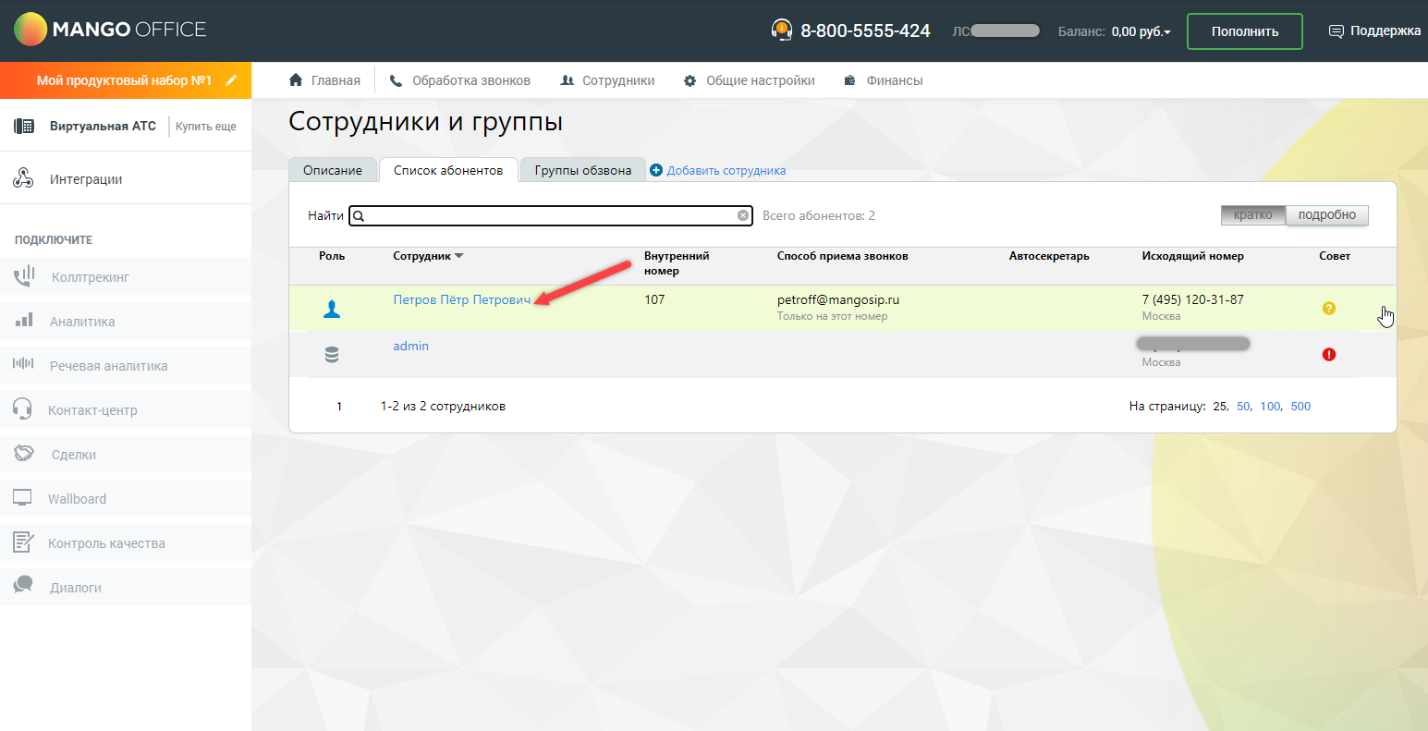Click the red exclamation warning icon
This screenshot has width=1428, height=731.
1328,354
